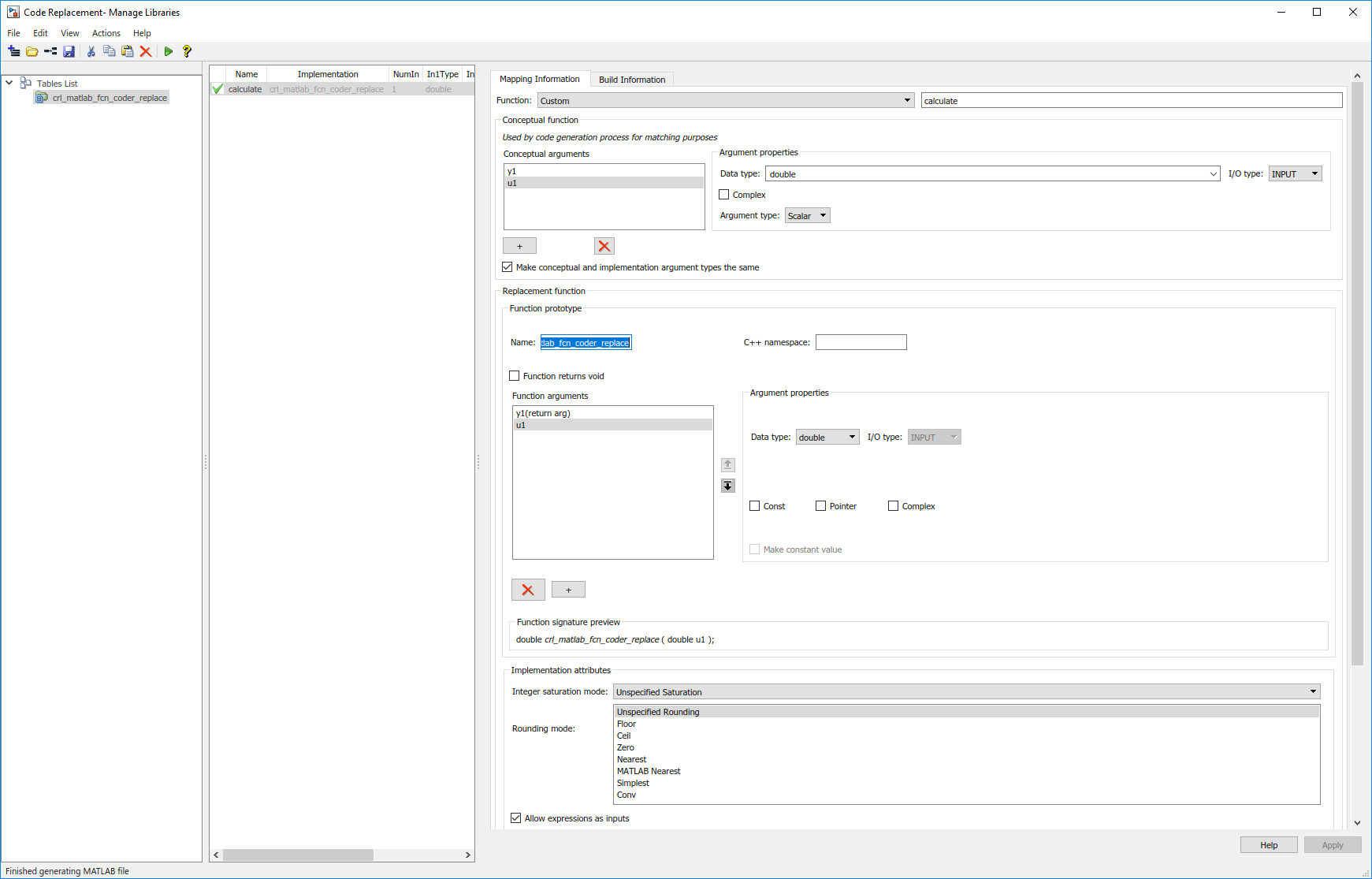Validate the entry with the green play icon

pos(169,51)
